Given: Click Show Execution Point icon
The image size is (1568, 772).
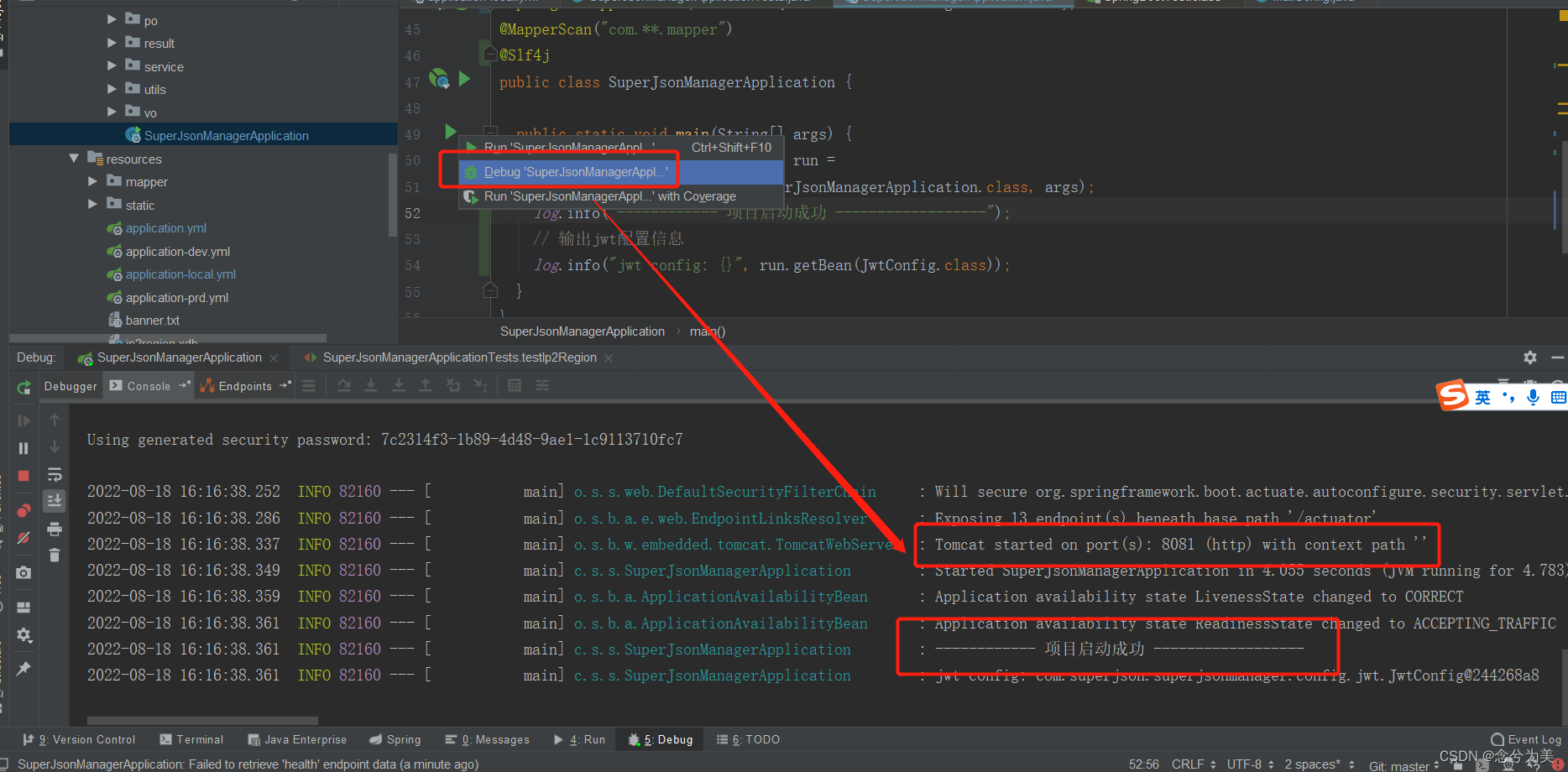Looking at the screenshot, I should pyautogui.click(x=309, y=385).
